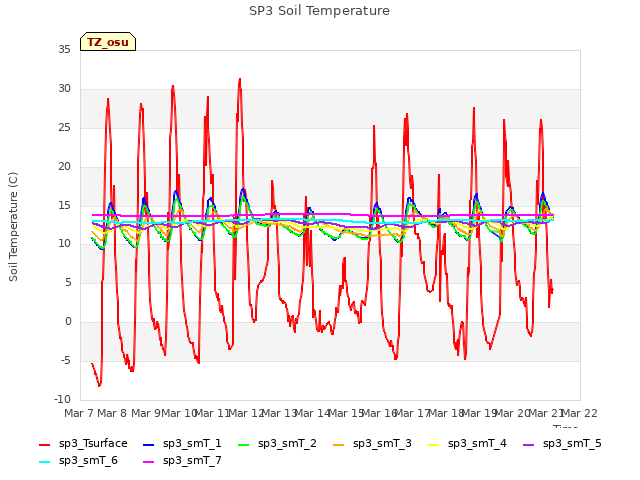Click the magenta sp3_smT_7 legend swatch
This screenshot has width=640, height=480.
[x=149, y=462]
